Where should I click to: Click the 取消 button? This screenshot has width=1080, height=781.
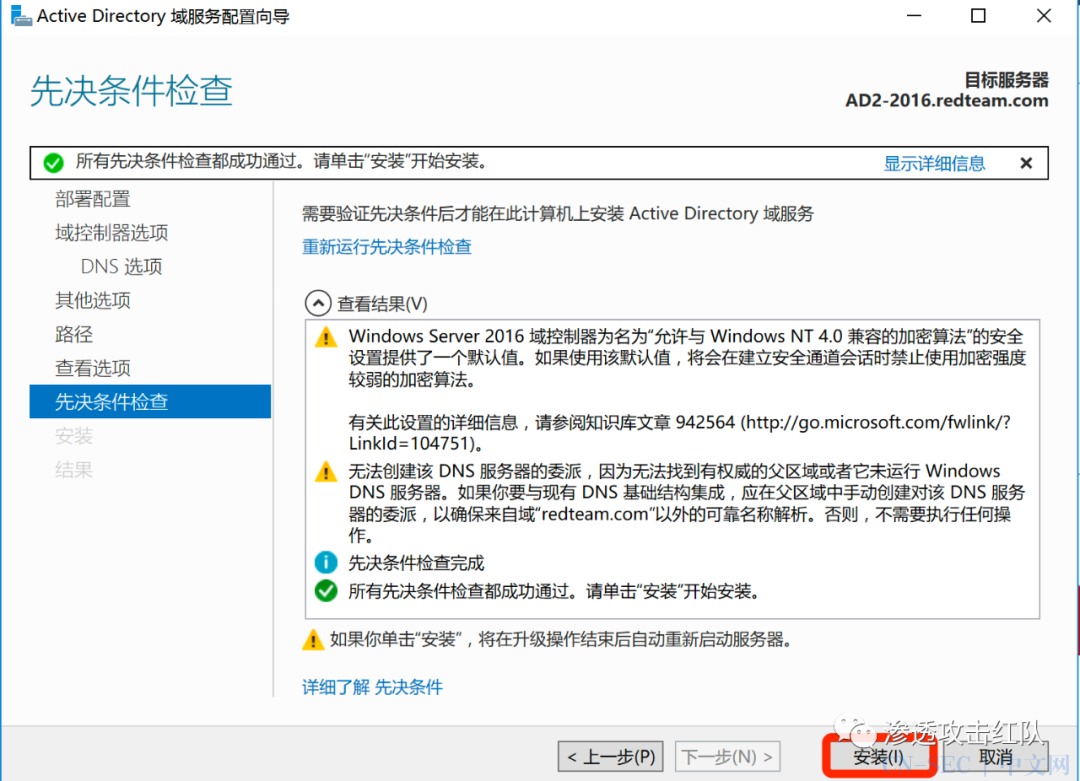pyautogui.click(x=996, y=757)
